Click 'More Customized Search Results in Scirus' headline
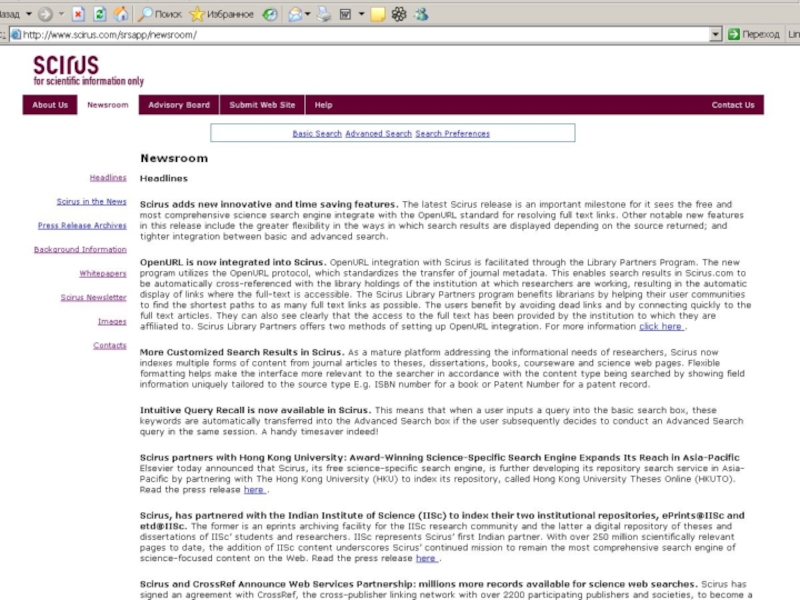 [x=242, y=352]
